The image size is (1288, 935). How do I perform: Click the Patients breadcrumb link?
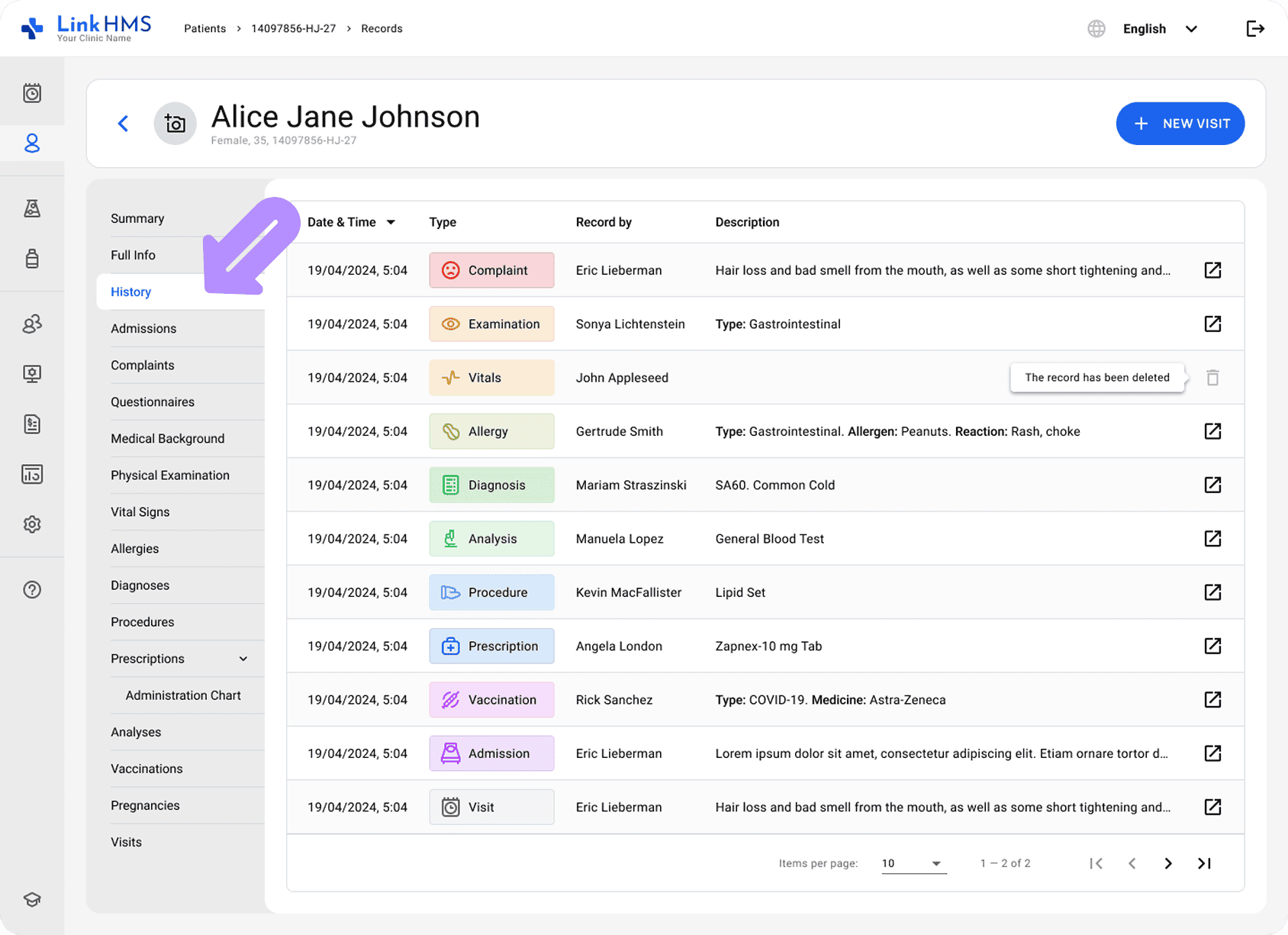pos(204,29)
